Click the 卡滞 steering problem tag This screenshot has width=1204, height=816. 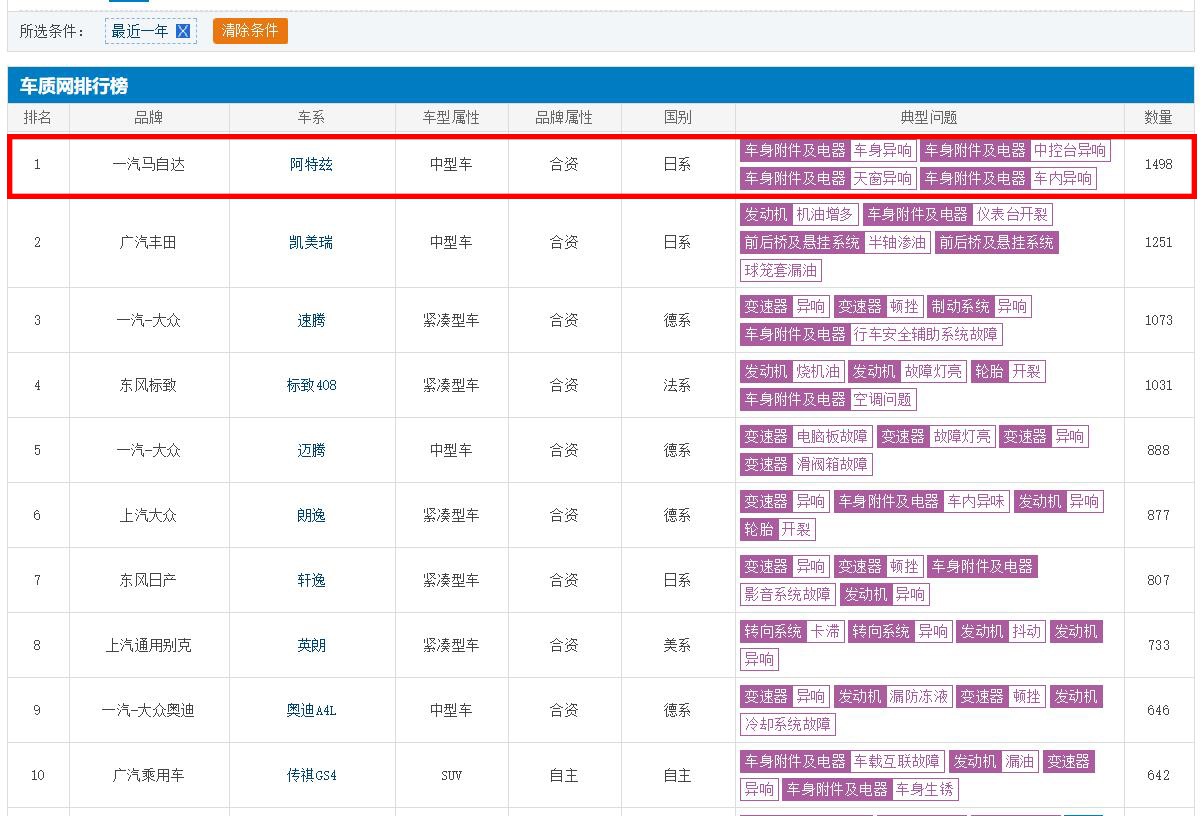(x=825, y=631)
